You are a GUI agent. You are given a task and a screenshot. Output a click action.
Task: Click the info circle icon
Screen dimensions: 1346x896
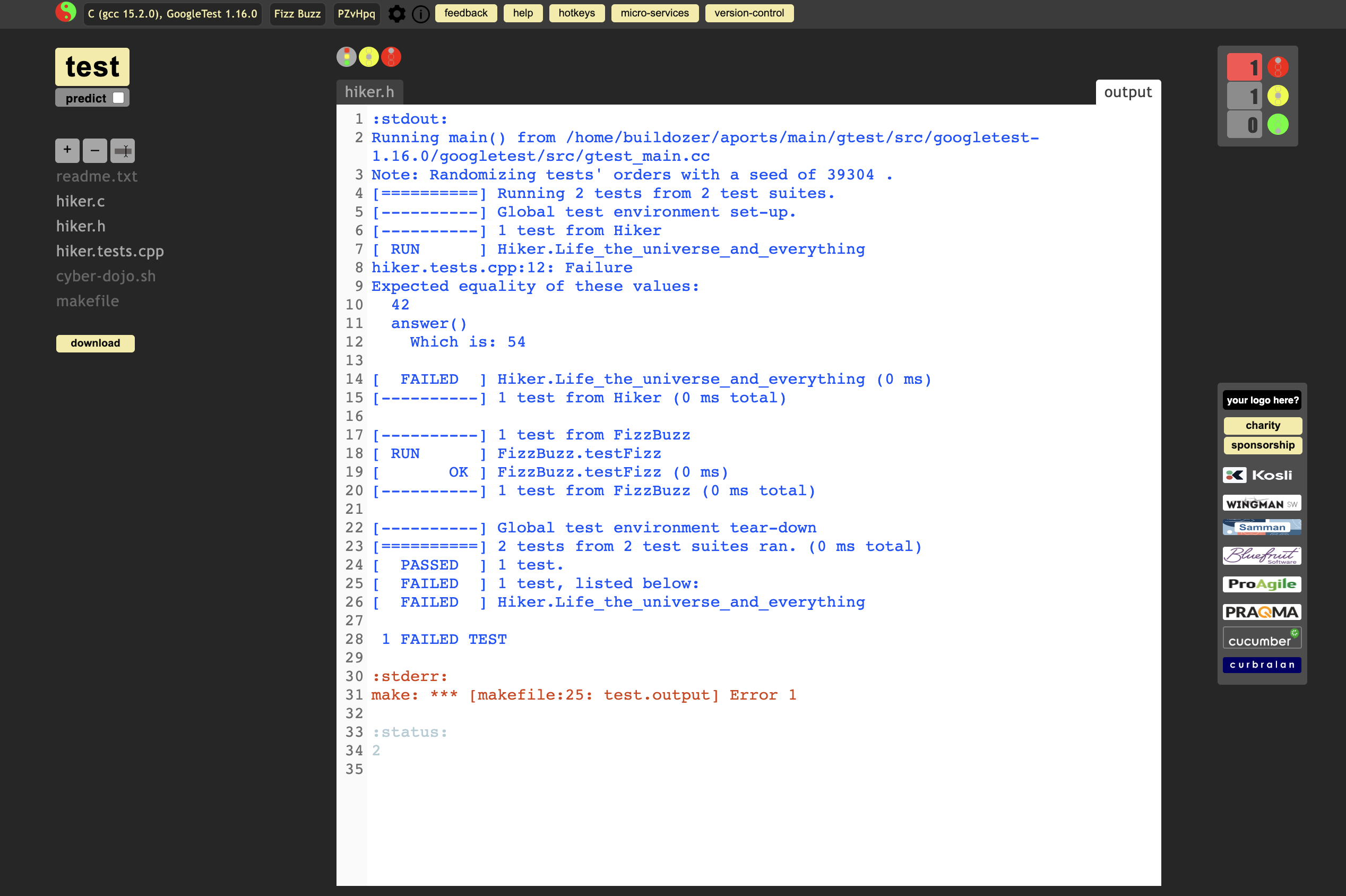point(420,14)
